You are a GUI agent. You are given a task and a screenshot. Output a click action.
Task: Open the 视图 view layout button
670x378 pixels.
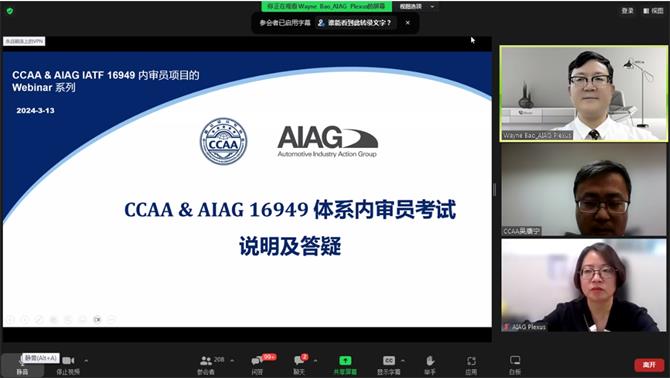(x=653, y=11)
